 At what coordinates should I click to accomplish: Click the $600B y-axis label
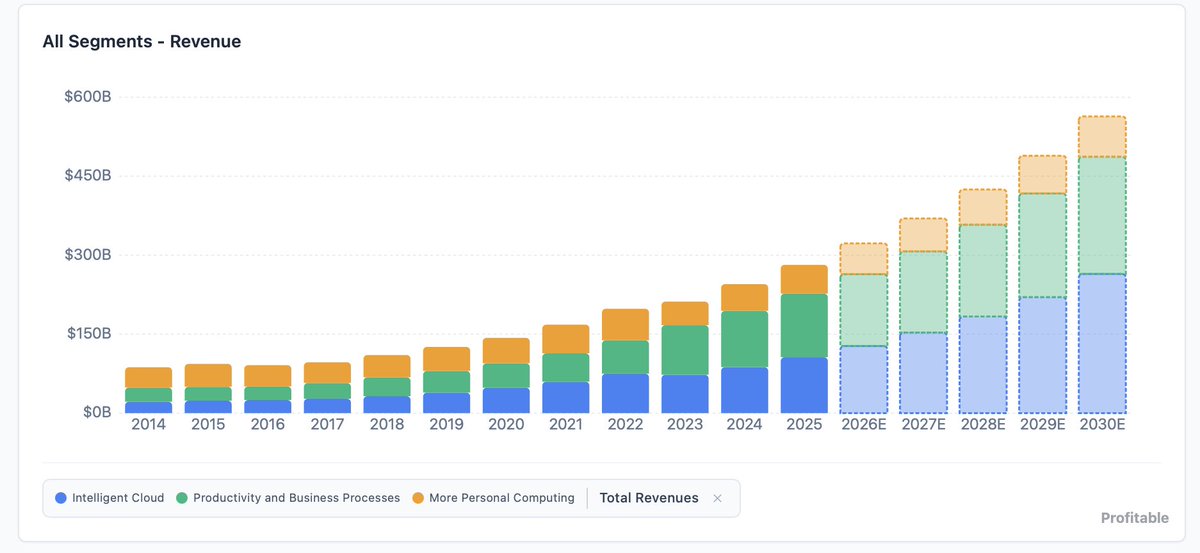pos(86,97)
